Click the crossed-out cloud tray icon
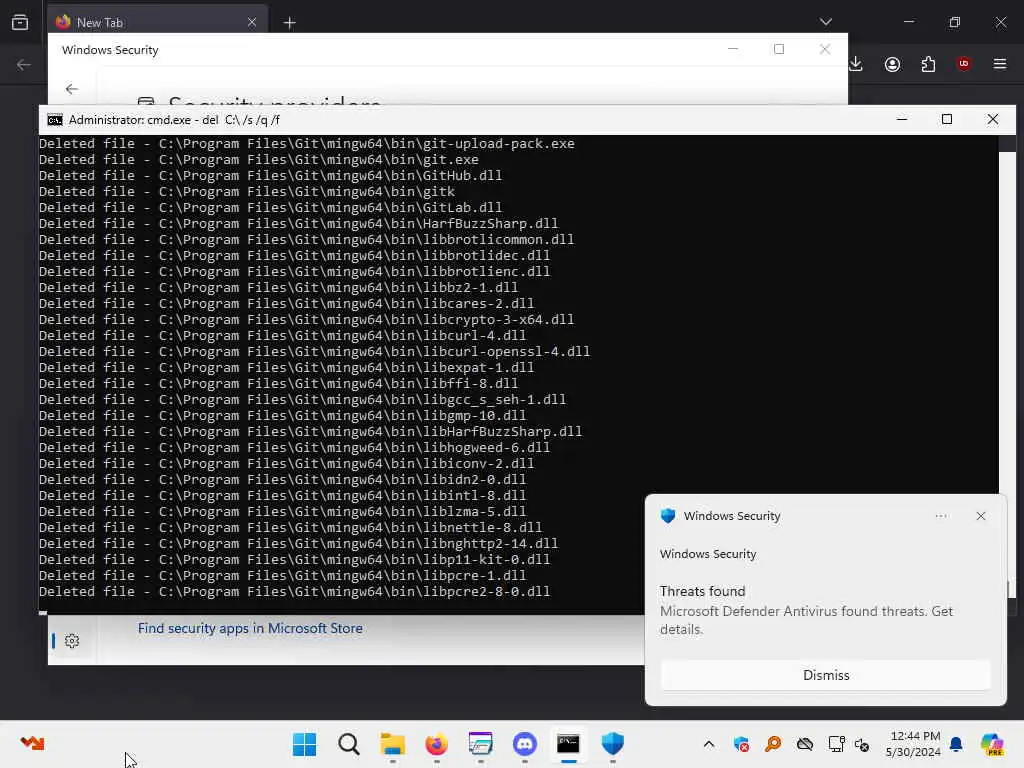The height and width of the screenshot is (768, 1024). click(805, 744)
